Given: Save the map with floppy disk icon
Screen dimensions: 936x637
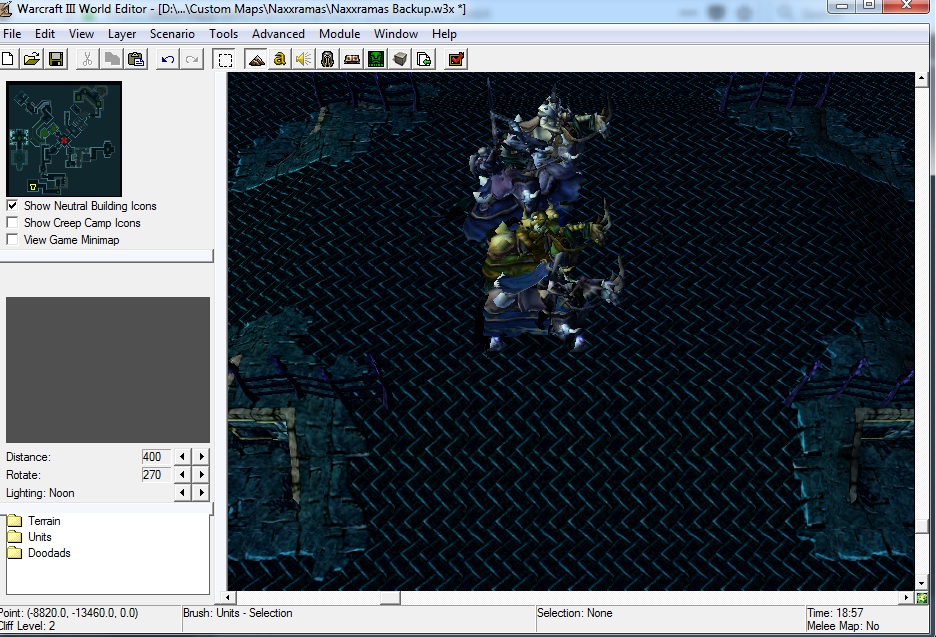Looking at the screenshot, I should coord(56,59).
